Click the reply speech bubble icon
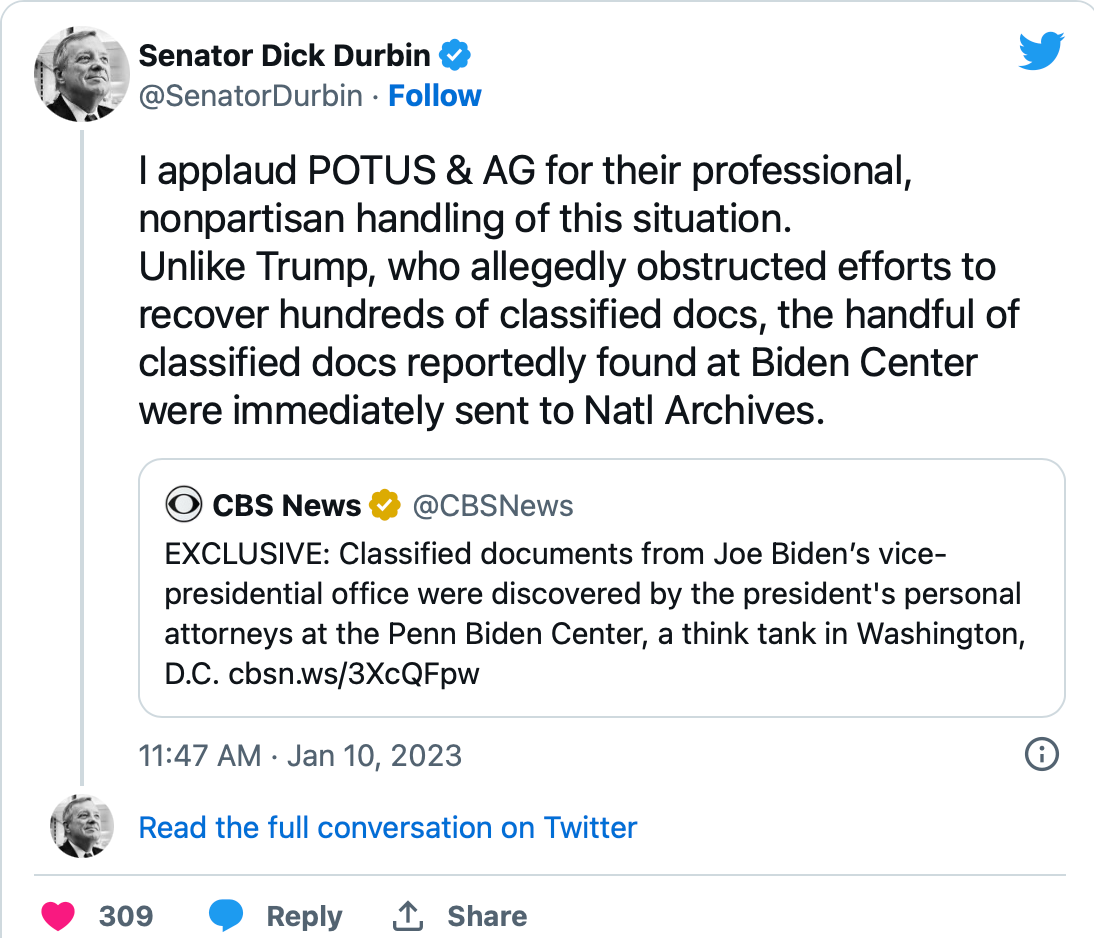1094x938 pixels. point(226,916)
